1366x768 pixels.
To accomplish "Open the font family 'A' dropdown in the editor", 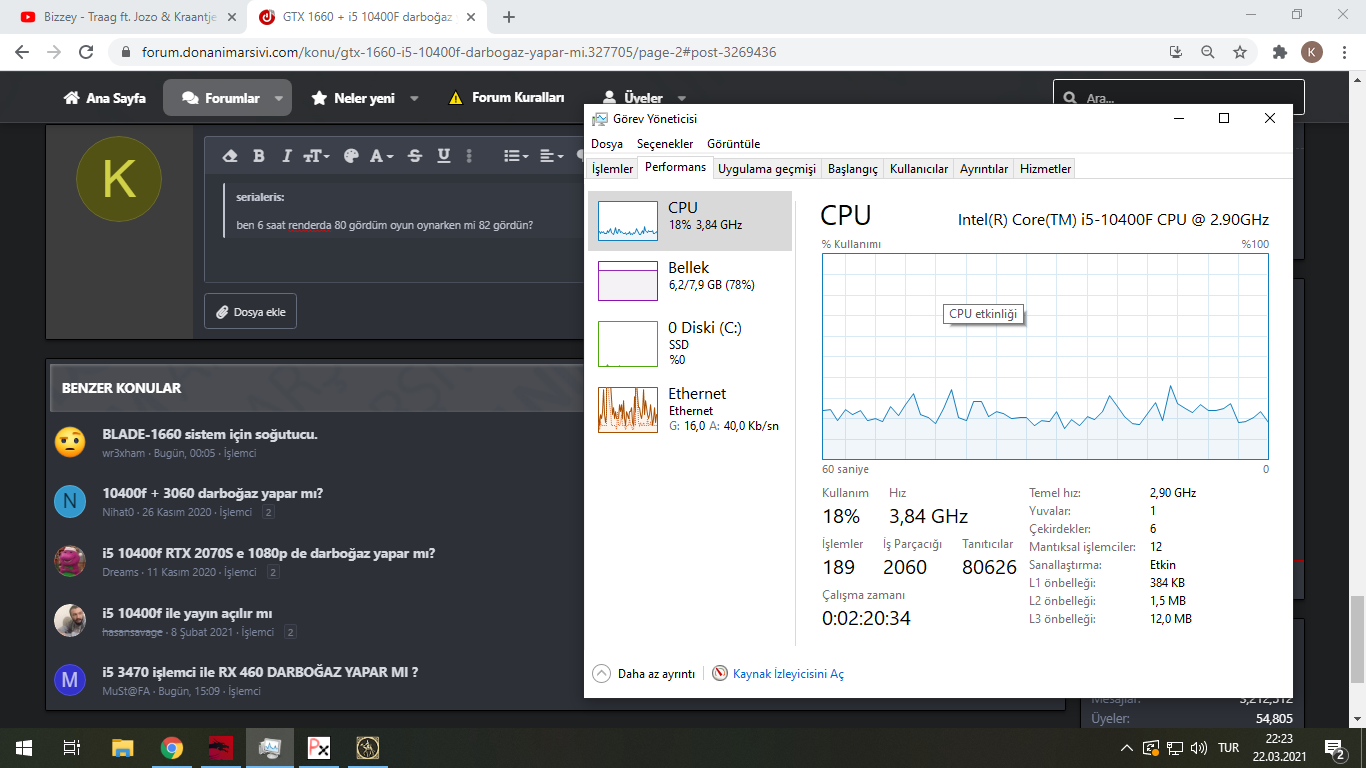I will (381, 156).
